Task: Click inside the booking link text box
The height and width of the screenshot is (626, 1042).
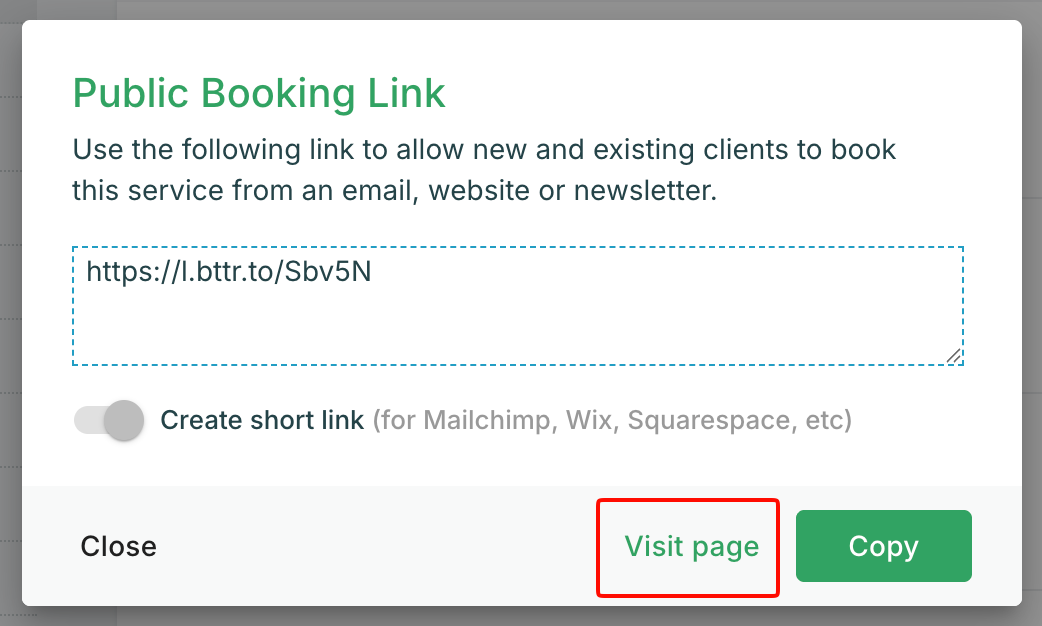Action: (x=517, y=306)
